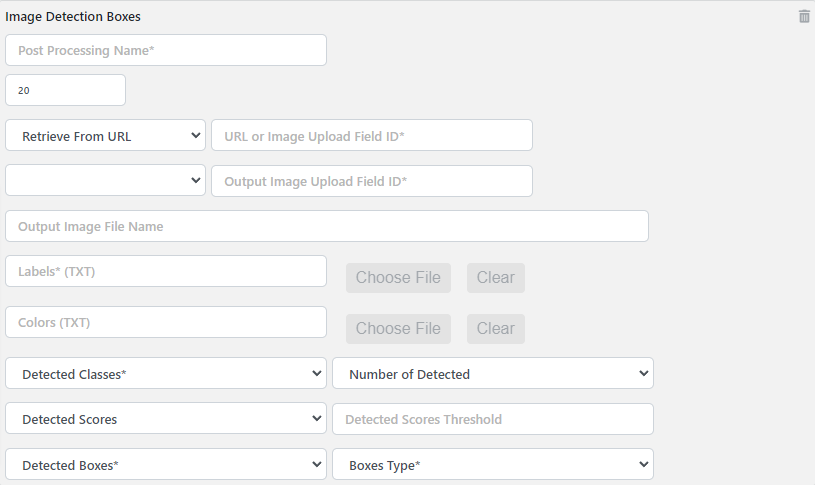
Task: Click Choose File next to Colors
Action: click(398, 328)
